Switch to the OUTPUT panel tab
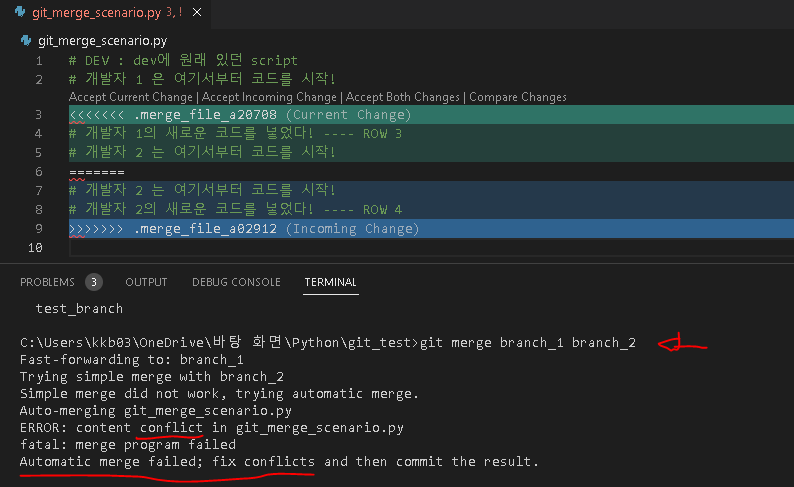794x487 pixels. (x=146, y=282)
